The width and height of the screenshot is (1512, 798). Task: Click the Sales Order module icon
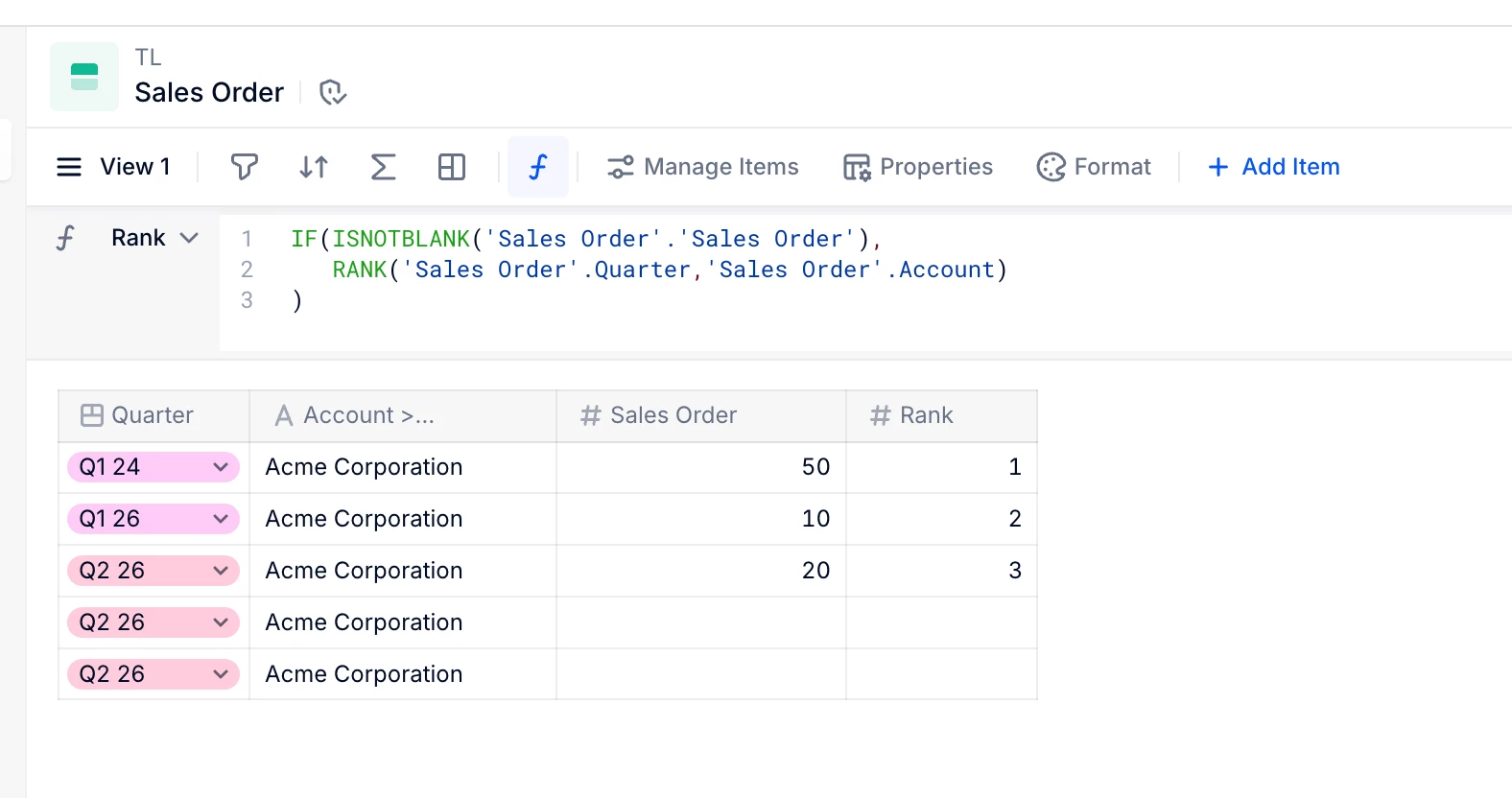coord(84,77)
